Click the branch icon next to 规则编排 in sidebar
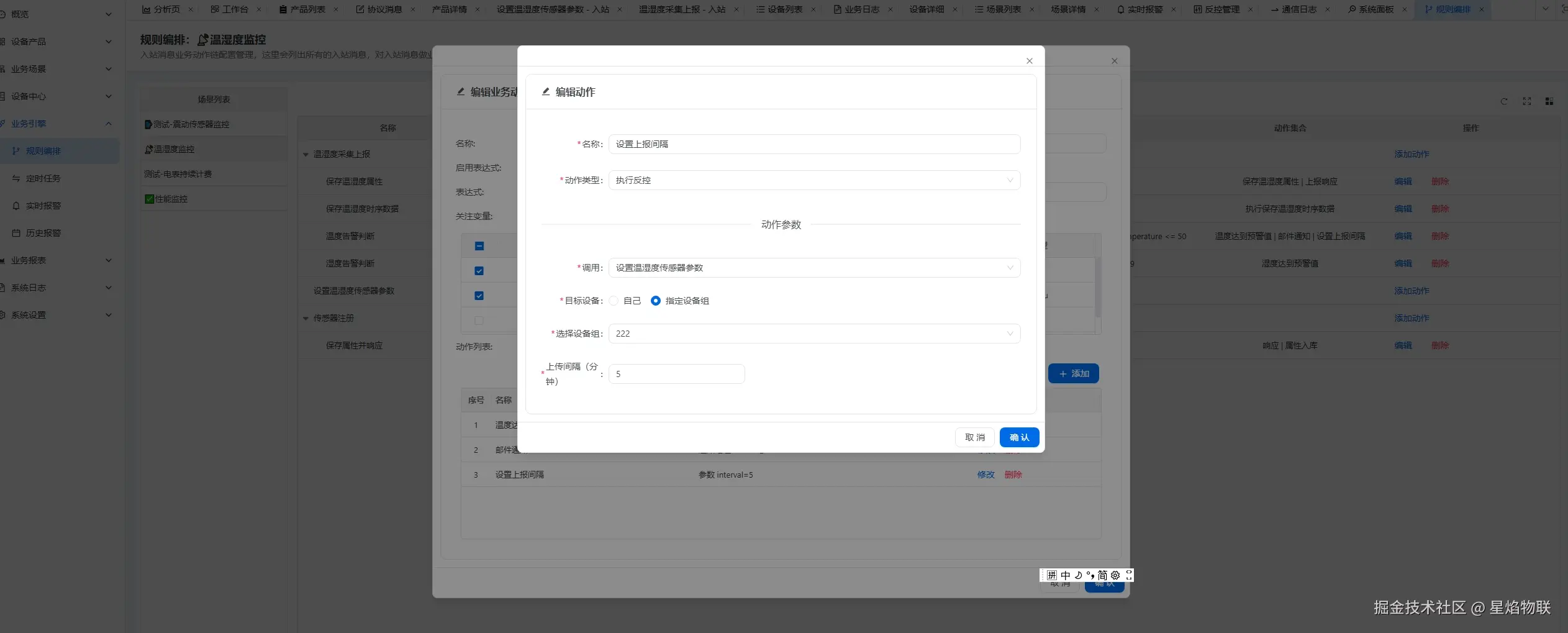The image size is (1568, 633). coord(16,151)
